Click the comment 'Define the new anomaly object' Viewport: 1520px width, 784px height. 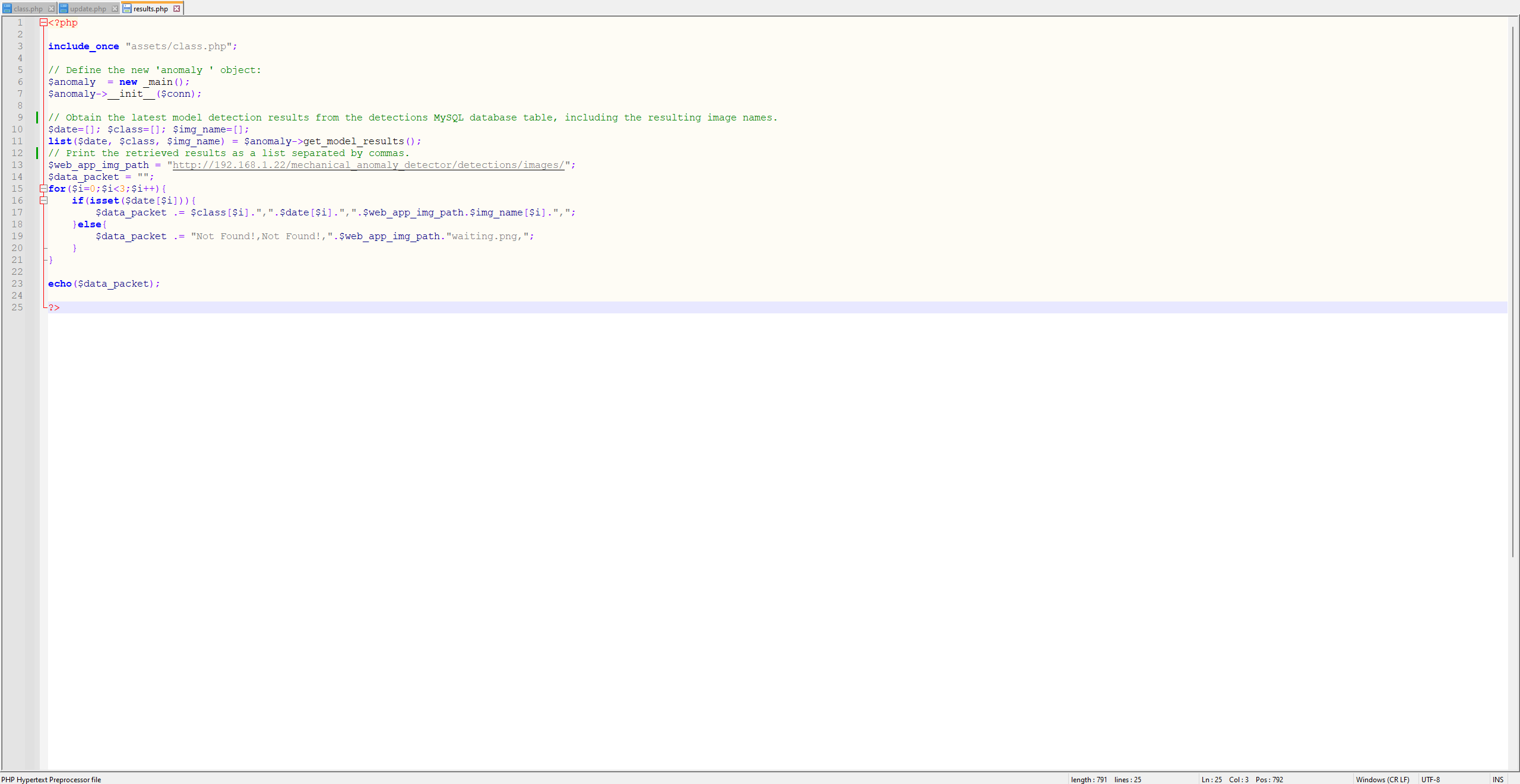[154, 70]
